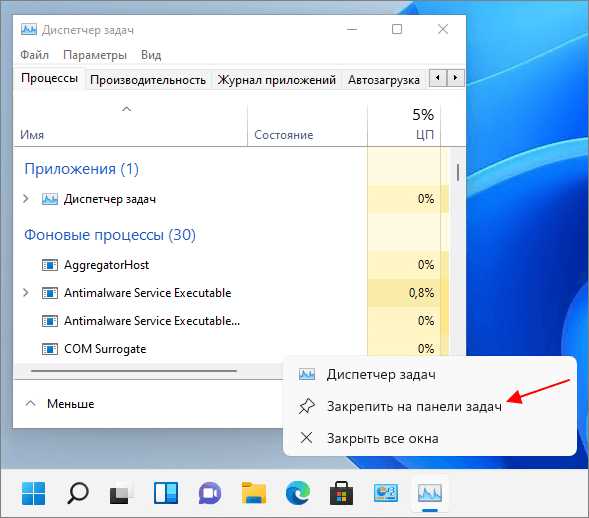This screenshot has width=589, height=518.
Task: Select truncated Antimalware Service Executable... row
Action: coord(231,321)
